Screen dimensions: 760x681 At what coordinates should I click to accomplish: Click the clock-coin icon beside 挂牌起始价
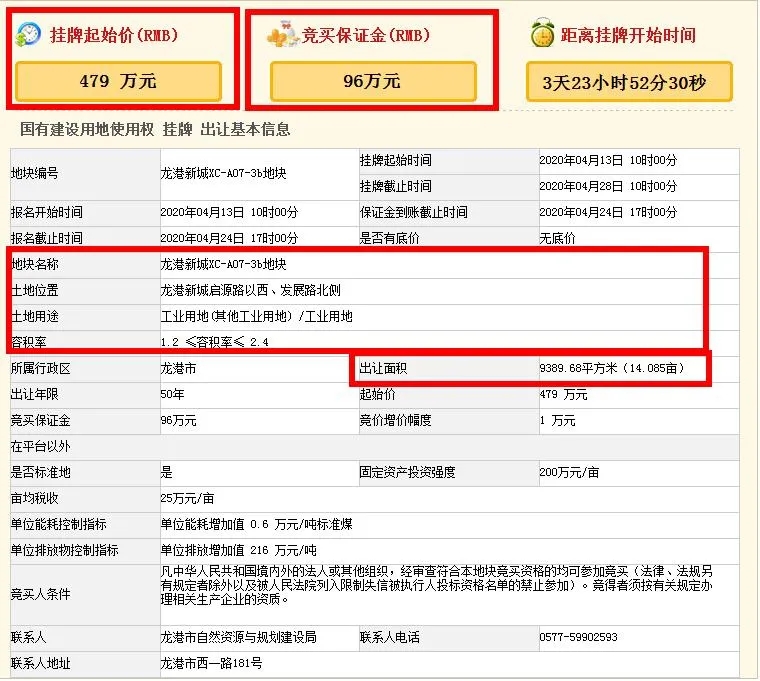(x=29, y=34)
